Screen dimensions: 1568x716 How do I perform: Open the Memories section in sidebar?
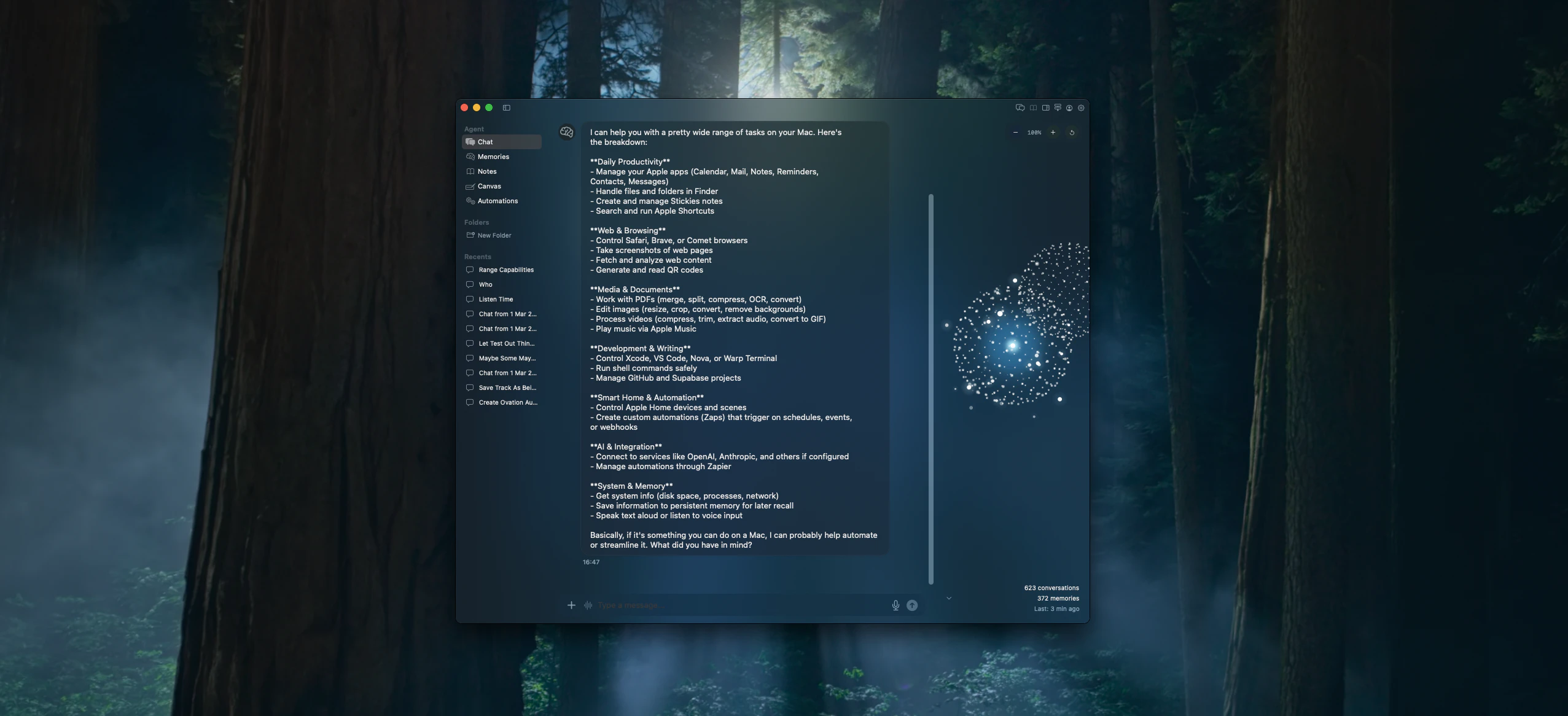pyautogui.click(x=493, y=157)
